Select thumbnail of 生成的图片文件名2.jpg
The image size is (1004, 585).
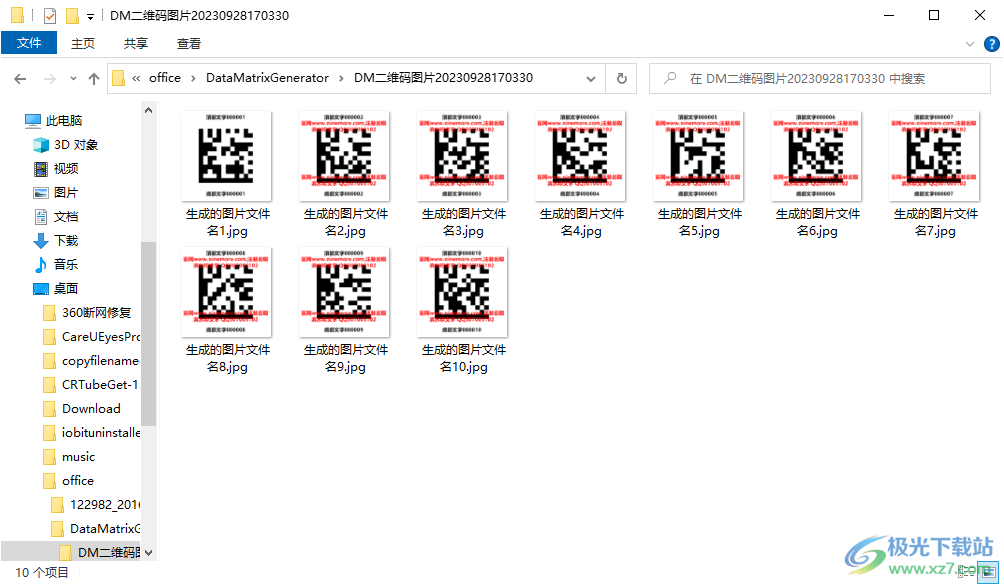[344, 156]
